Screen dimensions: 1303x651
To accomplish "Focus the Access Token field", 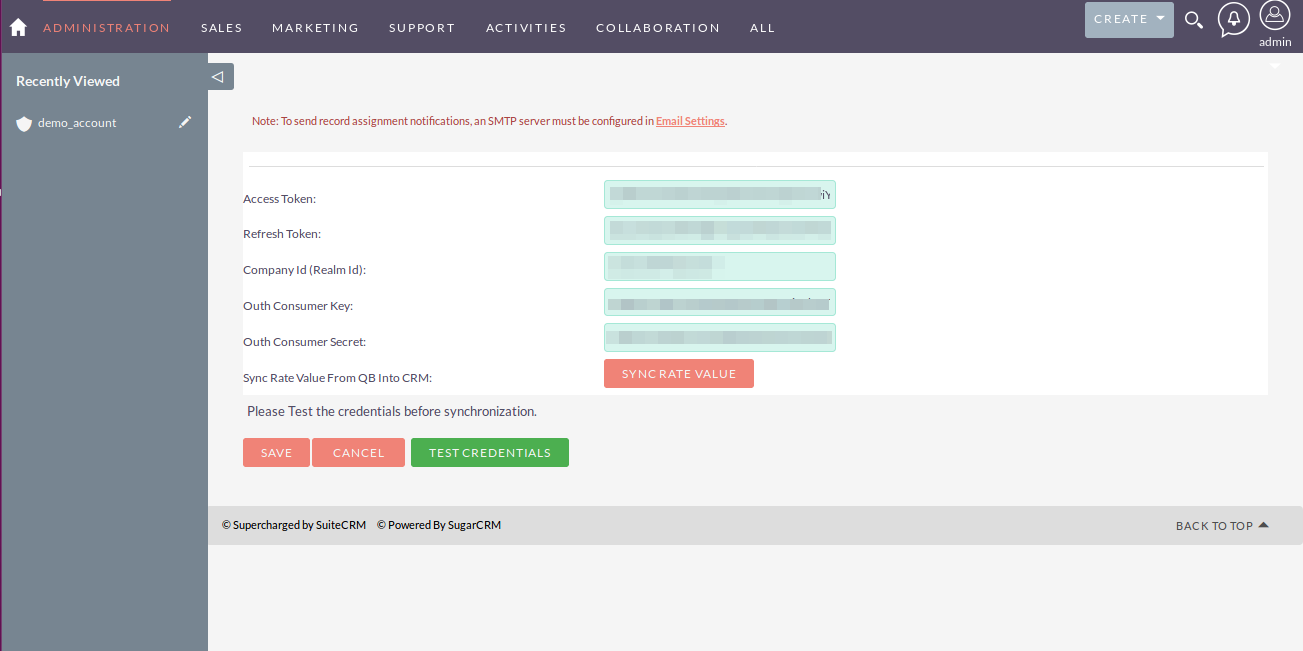I will coord(720,194).
